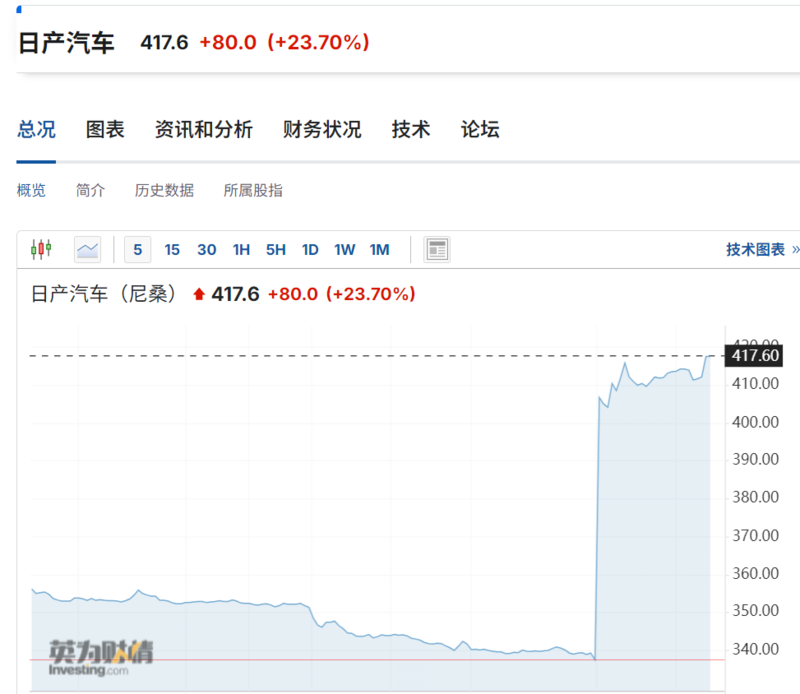Switch chart to candlestick view icon

coord(41,250)
